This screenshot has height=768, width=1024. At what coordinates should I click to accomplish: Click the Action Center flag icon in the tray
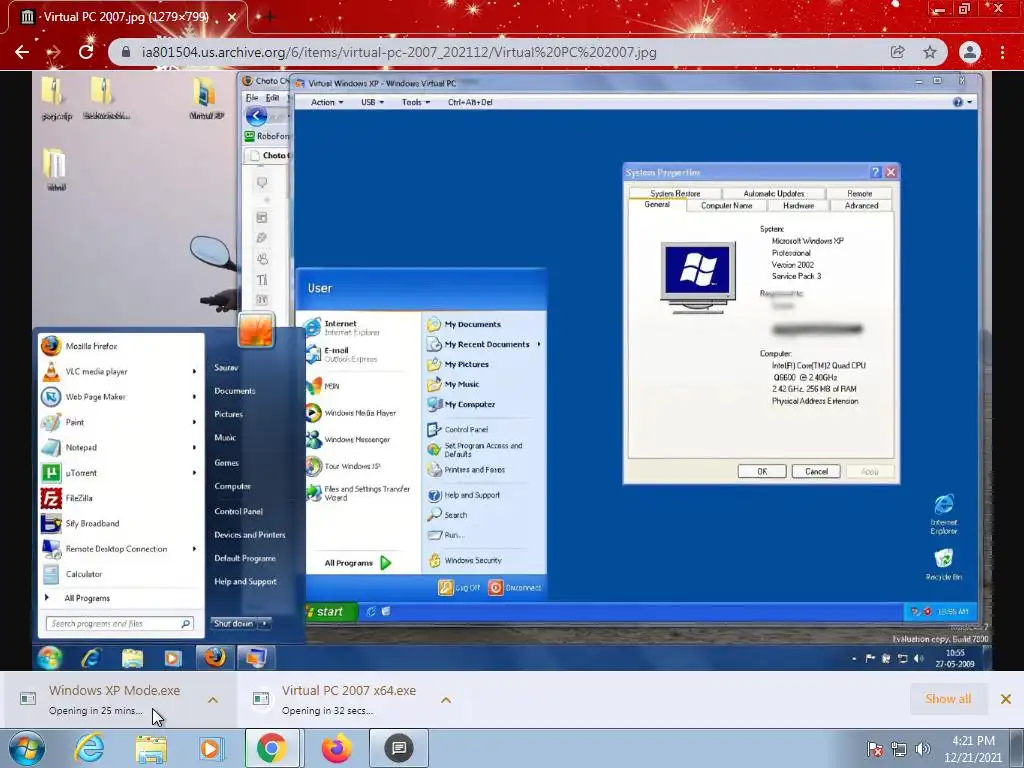click(x=874, y=749)
